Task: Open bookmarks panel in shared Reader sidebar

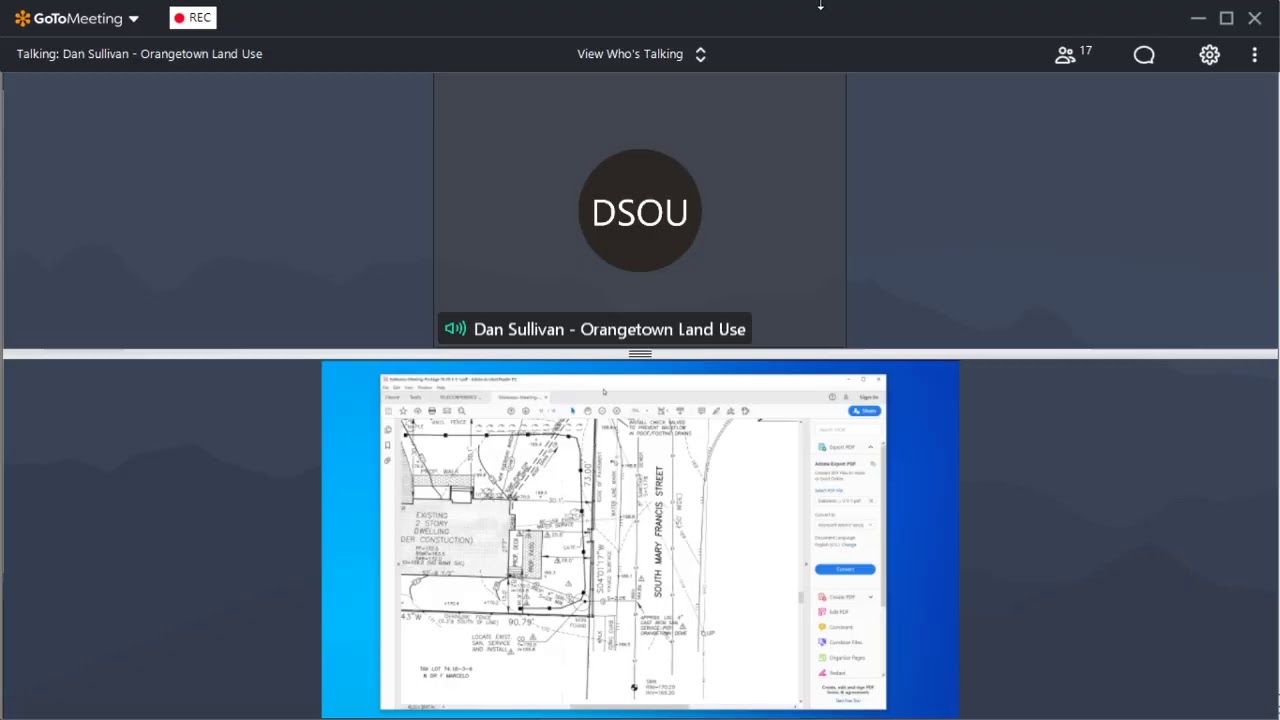Action: click(x=387, y=445)
